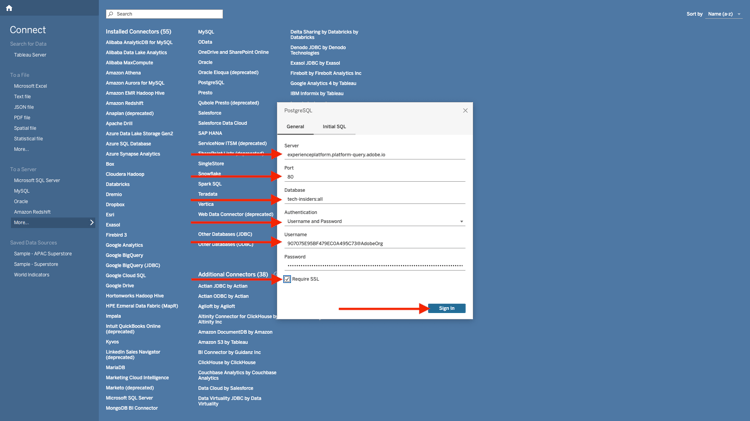Viewport: 750px width, 421px height.
Task: Click the connector Search box
Action: tap(164, 14)
